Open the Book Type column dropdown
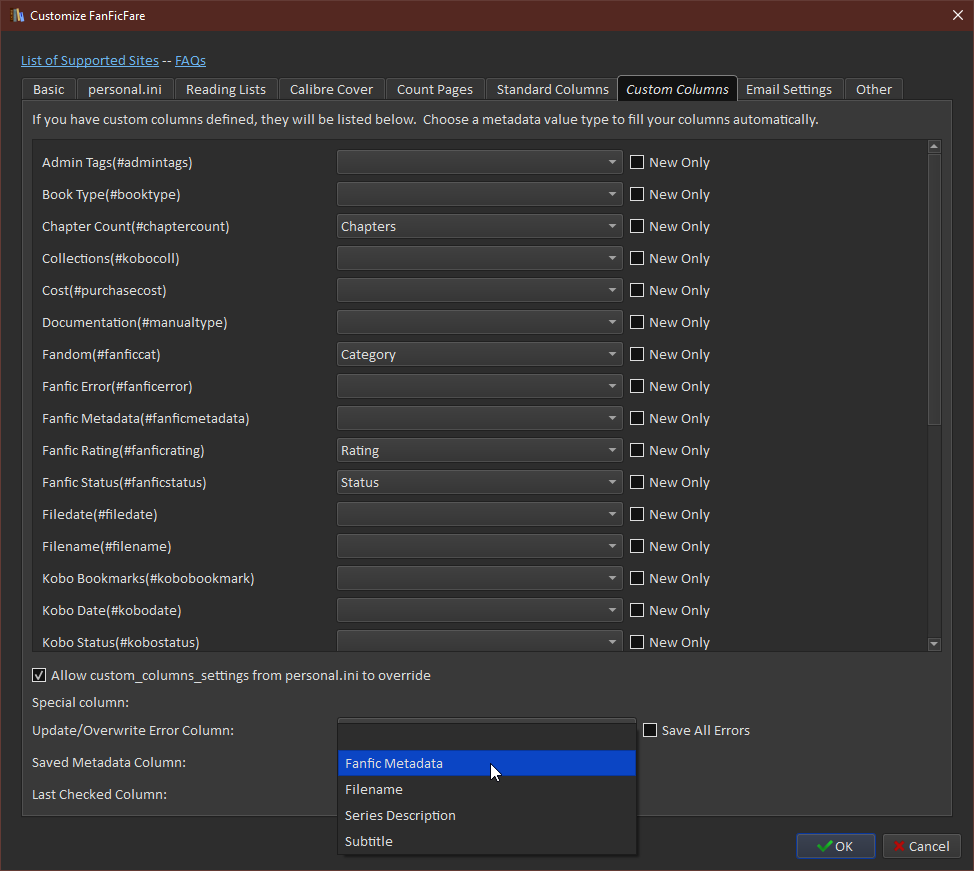The width and height of the screenshot is (974, 871). coord(479,195)
